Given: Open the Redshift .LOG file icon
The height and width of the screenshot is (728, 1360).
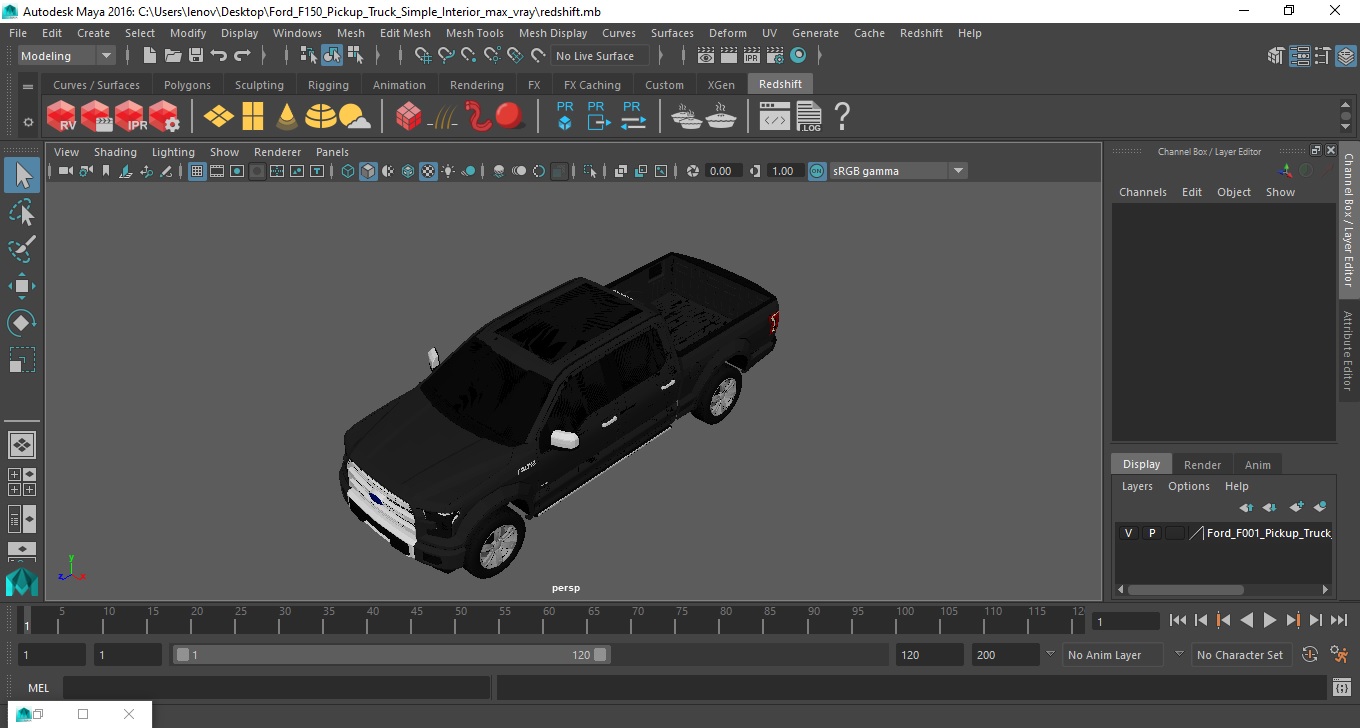Looking at the screenshot, I should tap(808, 117).
